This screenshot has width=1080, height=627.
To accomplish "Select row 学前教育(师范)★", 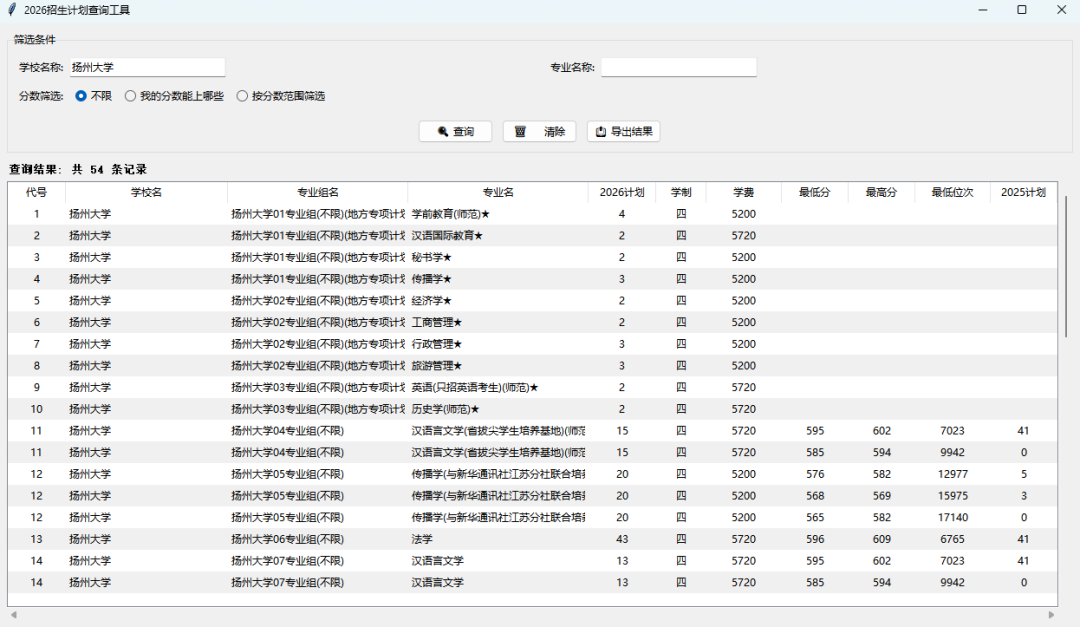I will click(x=532, y=214).
